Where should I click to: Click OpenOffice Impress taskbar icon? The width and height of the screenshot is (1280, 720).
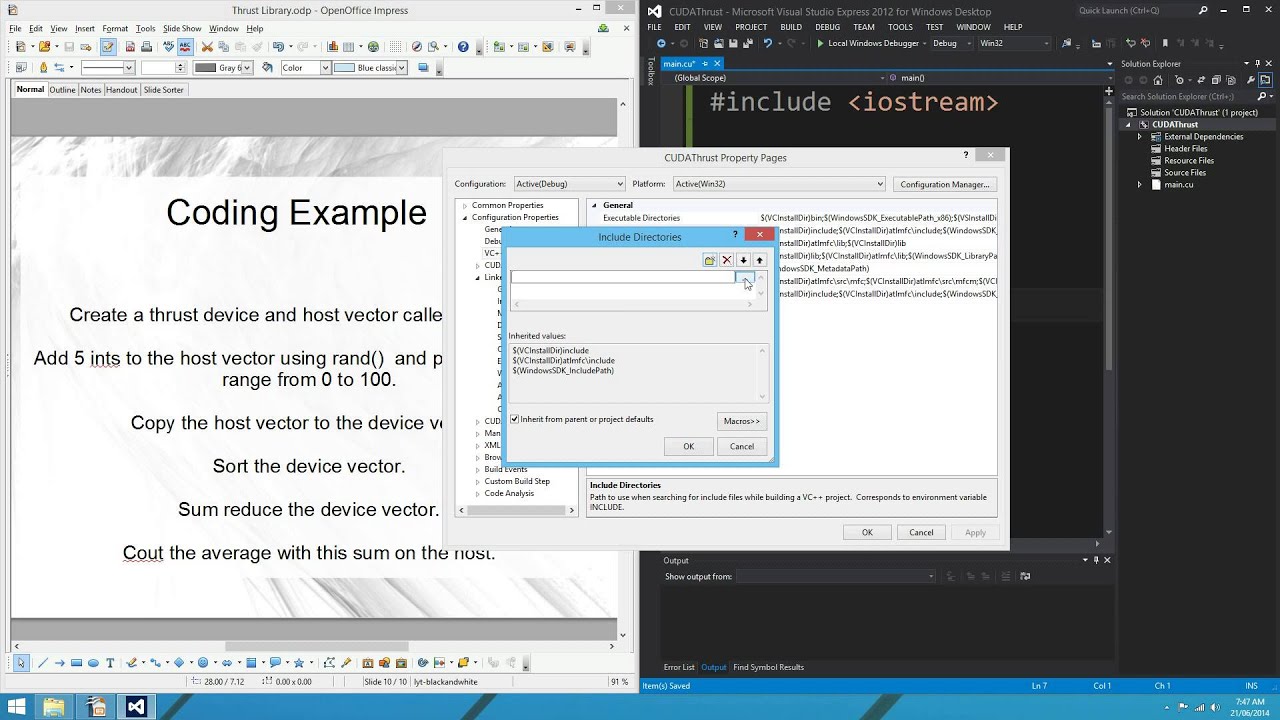tap(96, 706)
